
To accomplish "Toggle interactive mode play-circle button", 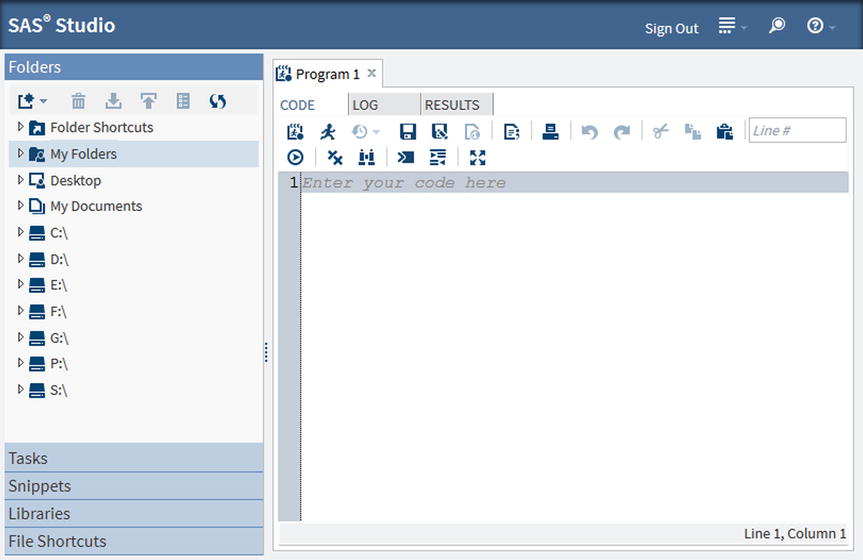I will [296, 157].
